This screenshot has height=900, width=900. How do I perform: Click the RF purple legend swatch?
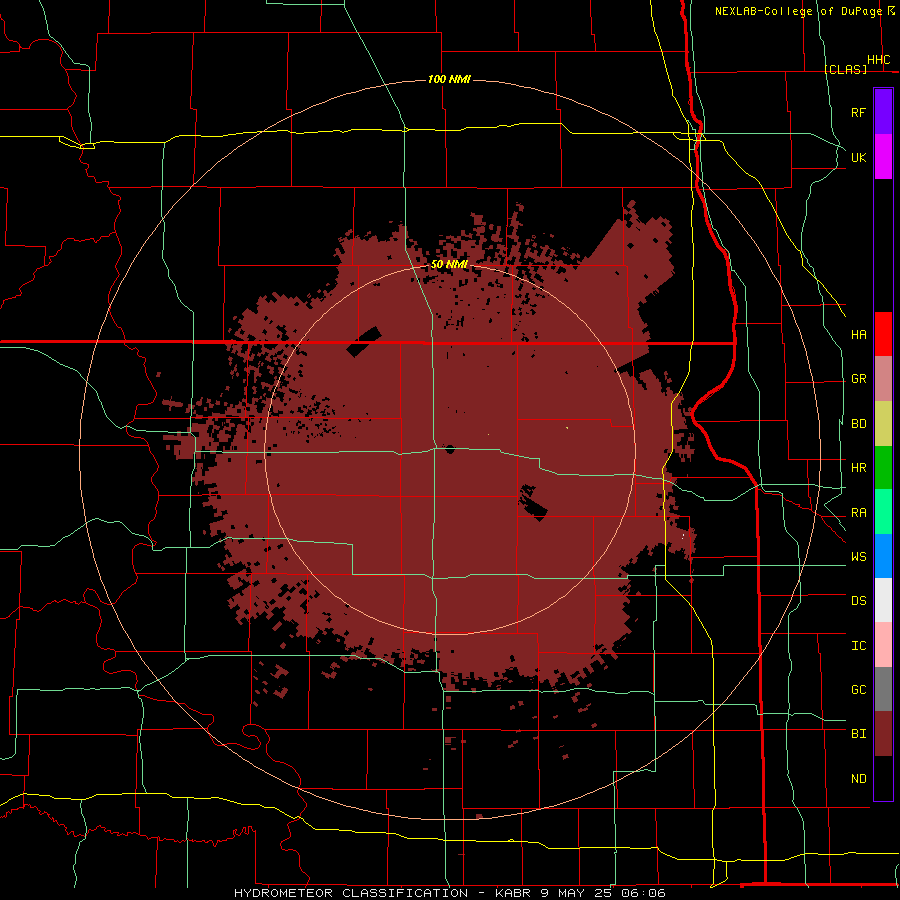(x=883, y=112)
